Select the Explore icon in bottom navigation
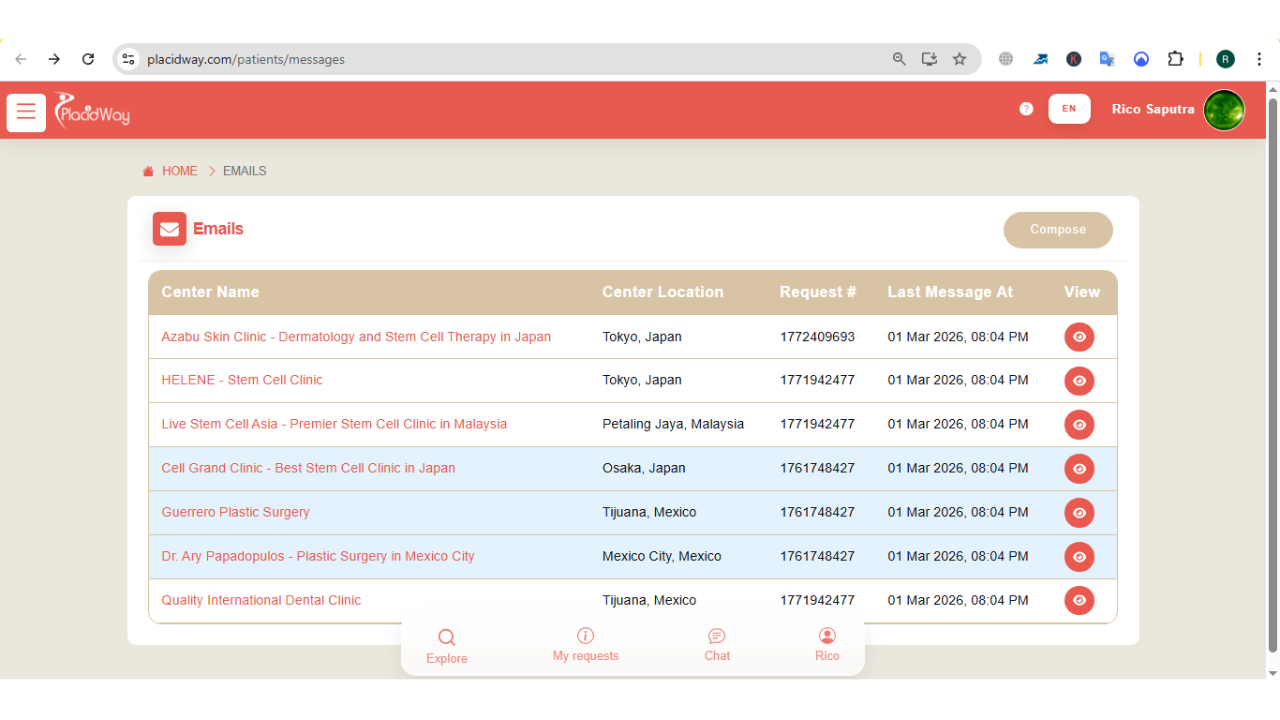1280x720 pixels. [446, 644]
